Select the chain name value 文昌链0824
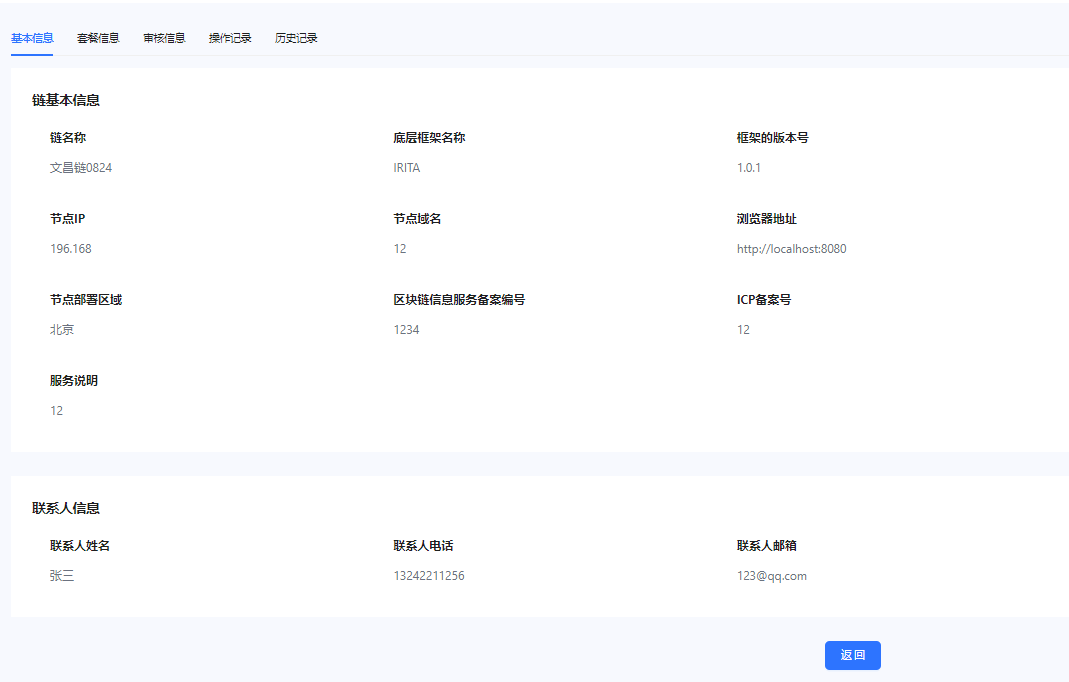Viewport: 1069px width, 682px height. [80, 168]
